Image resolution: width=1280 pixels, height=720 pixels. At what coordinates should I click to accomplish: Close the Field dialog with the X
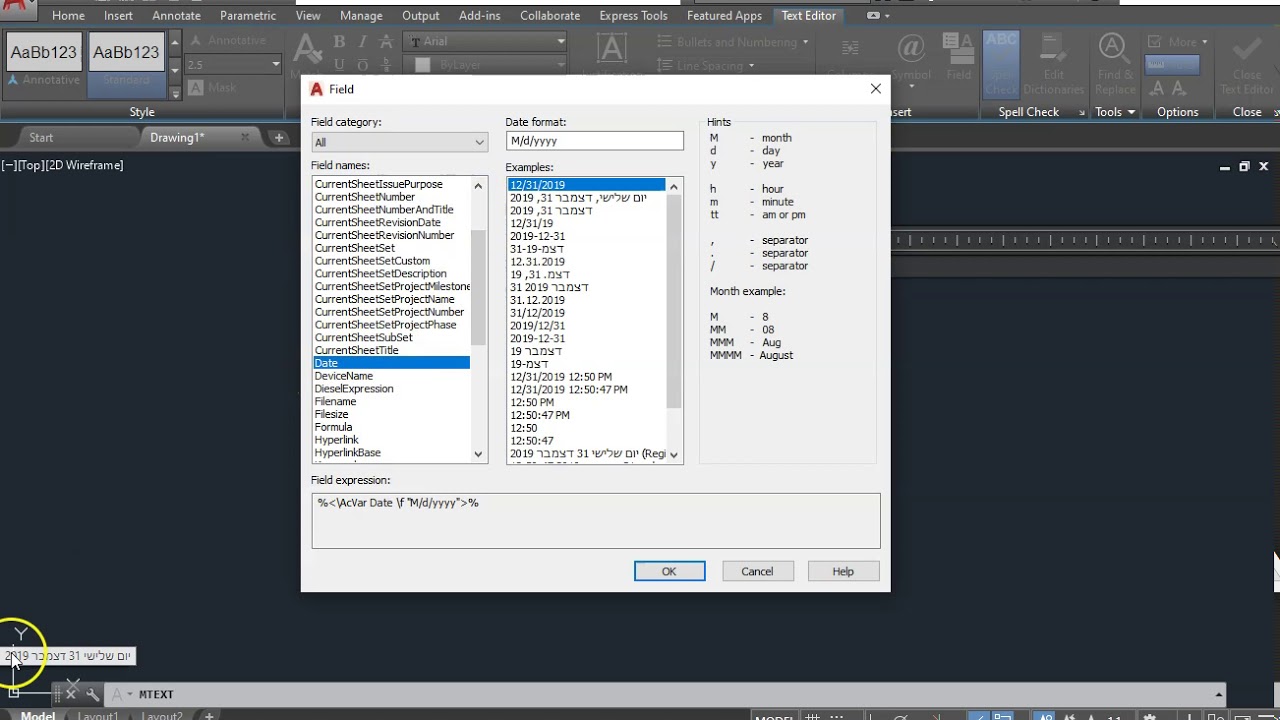pyautogui.click(x=876, y=89)
